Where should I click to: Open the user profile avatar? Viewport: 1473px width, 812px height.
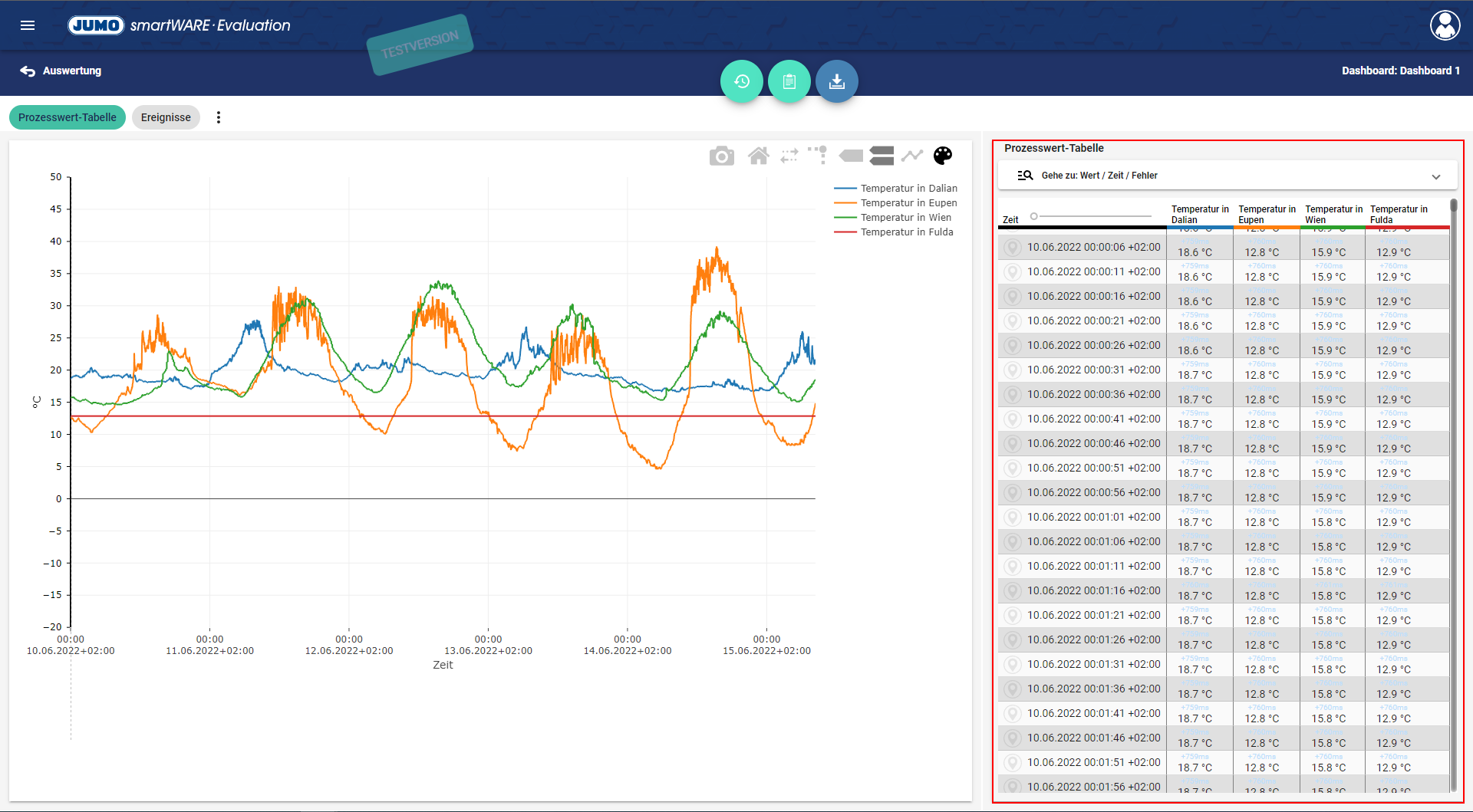coord(1445,25)
